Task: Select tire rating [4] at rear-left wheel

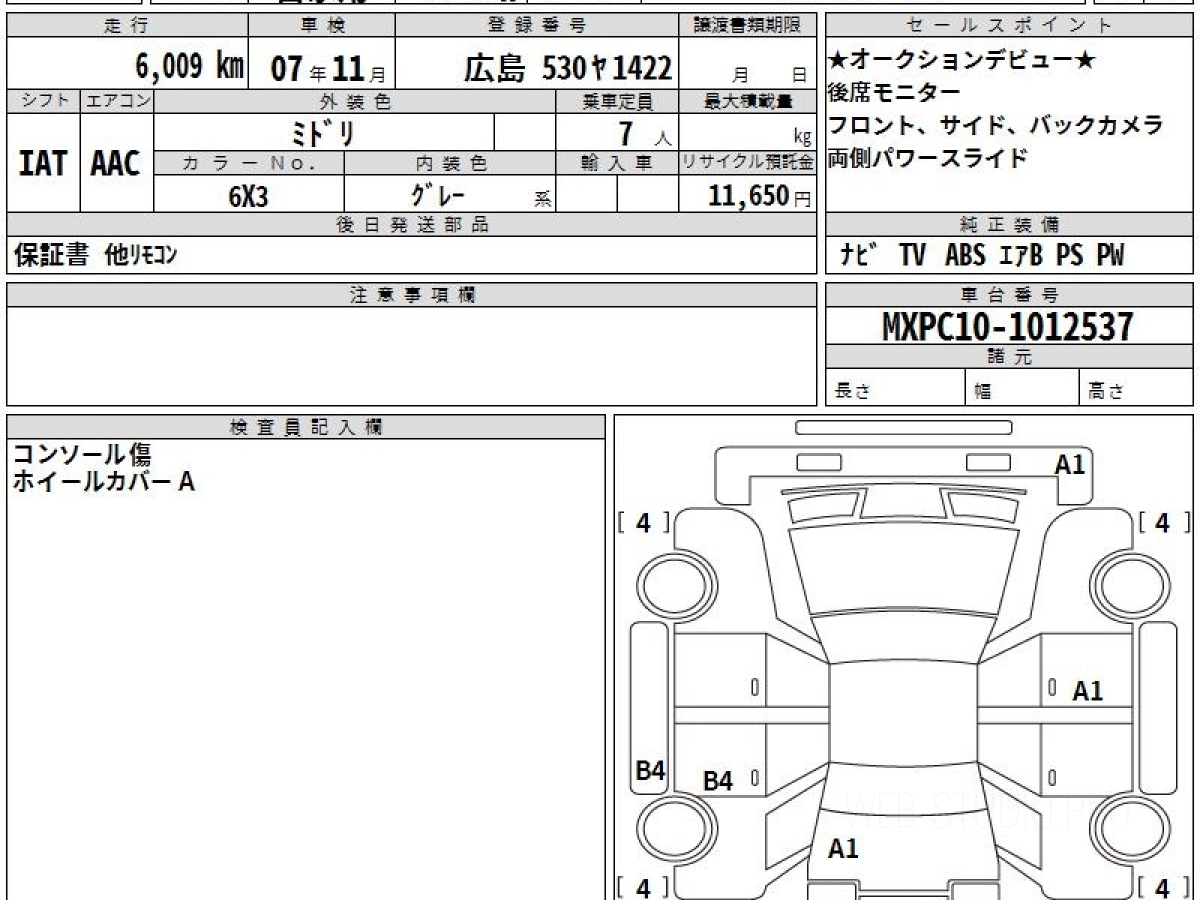Action: (642, 887)
